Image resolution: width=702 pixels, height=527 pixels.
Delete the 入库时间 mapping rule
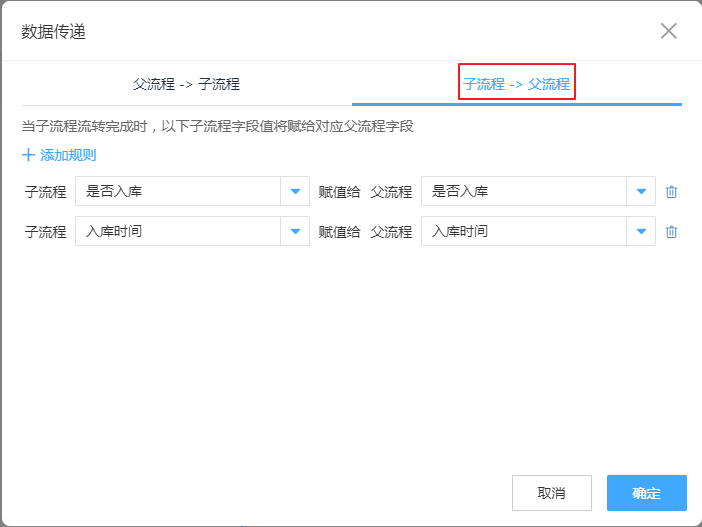pos(671,232)
